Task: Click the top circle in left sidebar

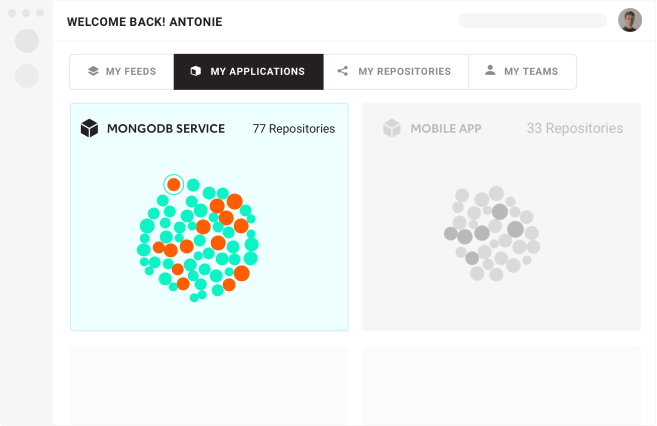Action: [27, 41]
